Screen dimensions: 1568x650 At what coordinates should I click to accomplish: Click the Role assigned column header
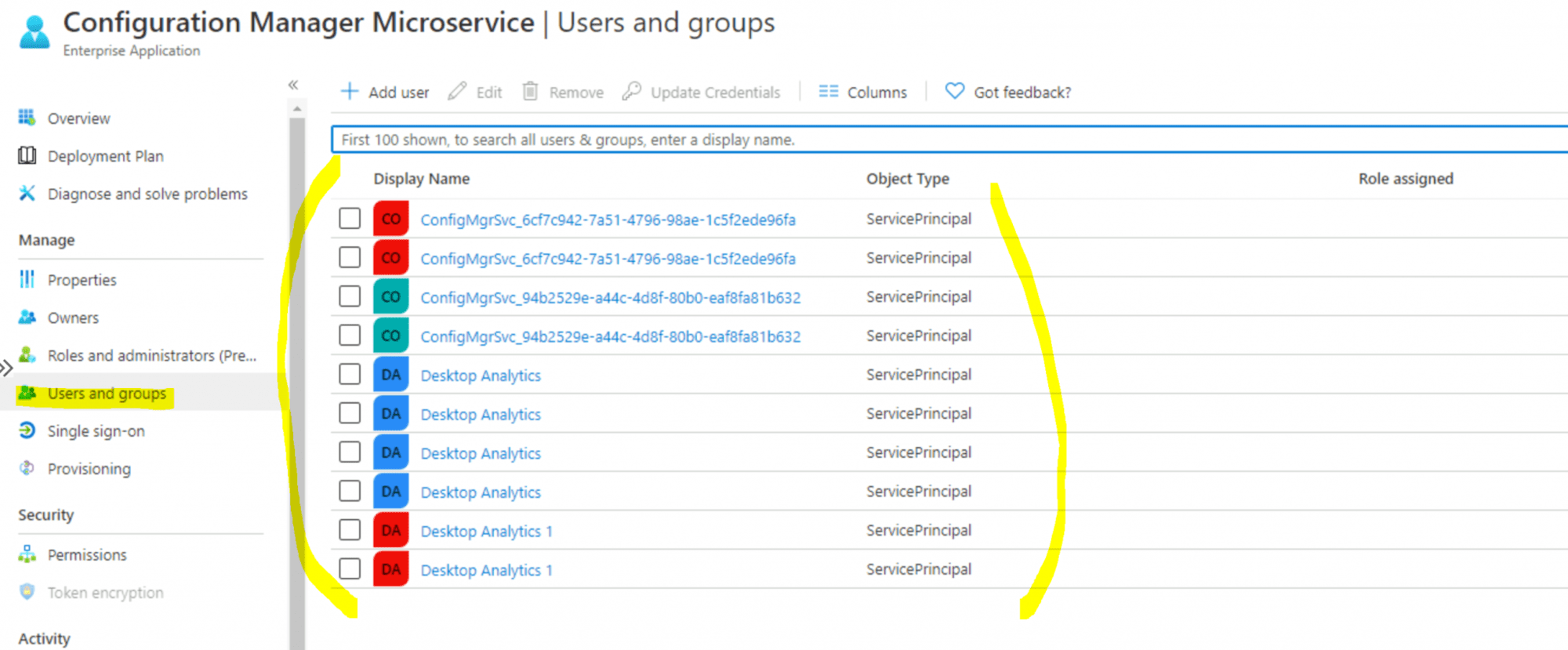pyautogui.click(x=1406, y=179)
